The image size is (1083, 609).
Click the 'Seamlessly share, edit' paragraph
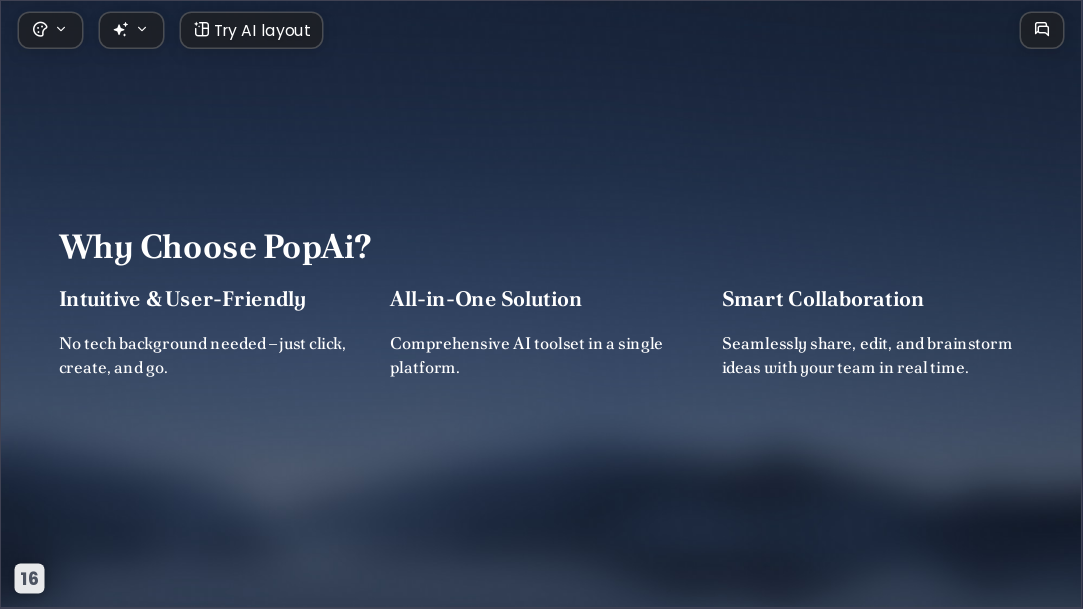click(867, 356)
